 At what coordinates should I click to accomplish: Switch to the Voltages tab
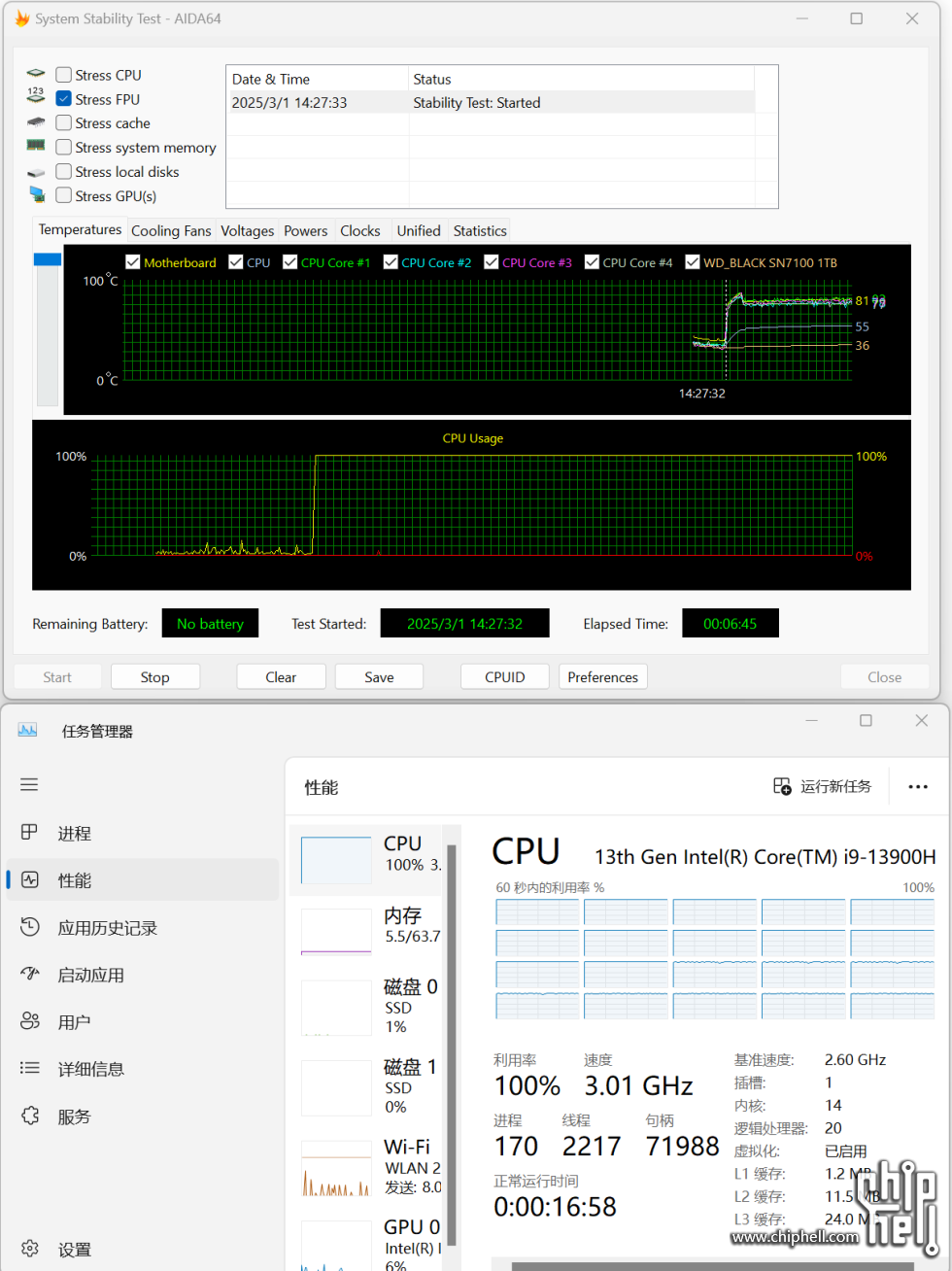pyautogui.click(x=248, y=231)
